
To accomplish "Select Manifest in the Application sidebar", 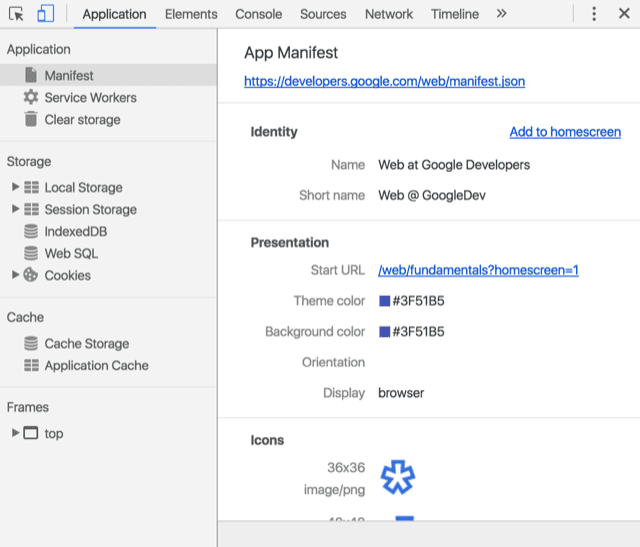I will click(x=69, y=76).
